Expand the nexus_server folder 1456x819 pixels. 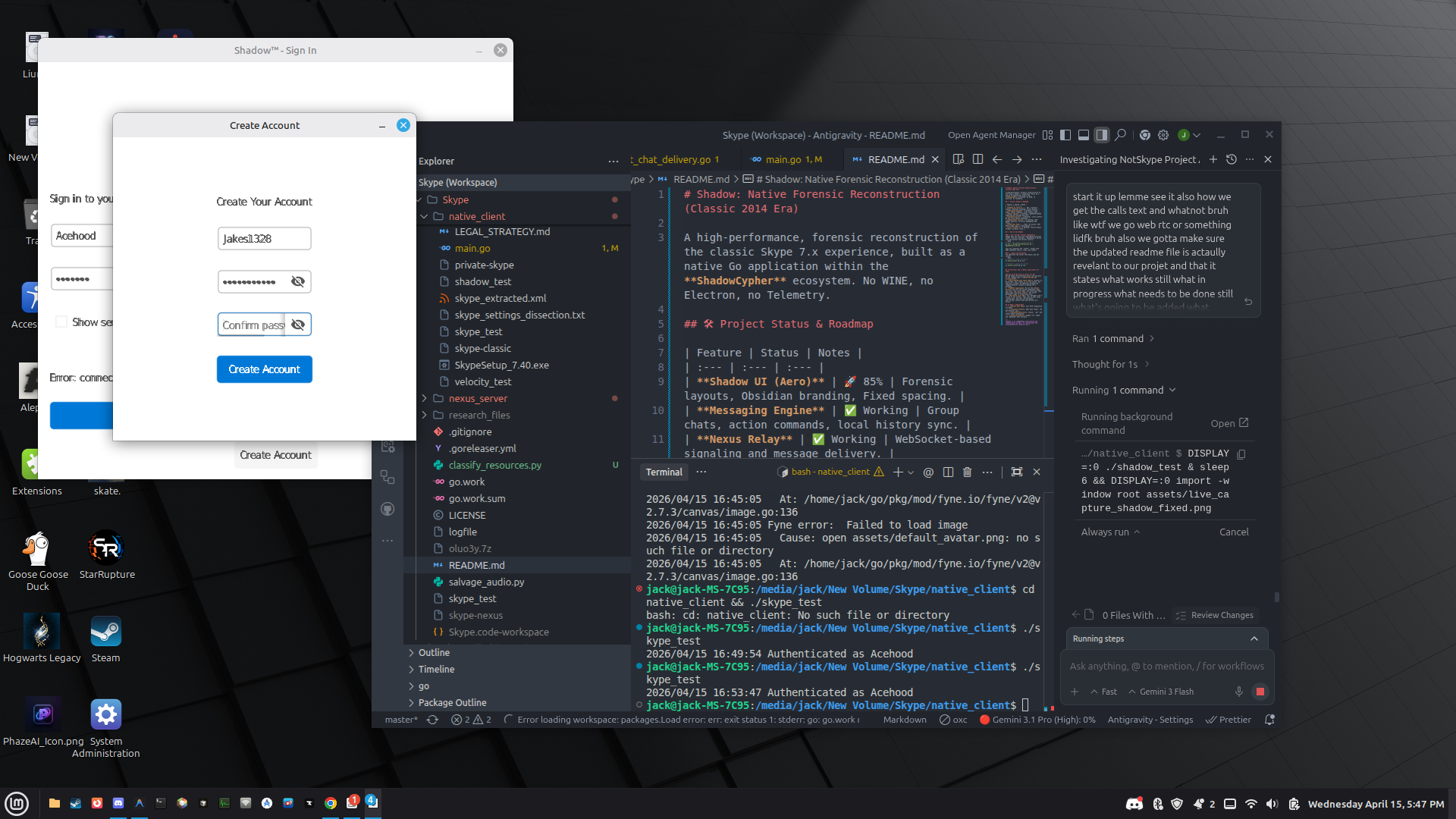tap(478, 398)
